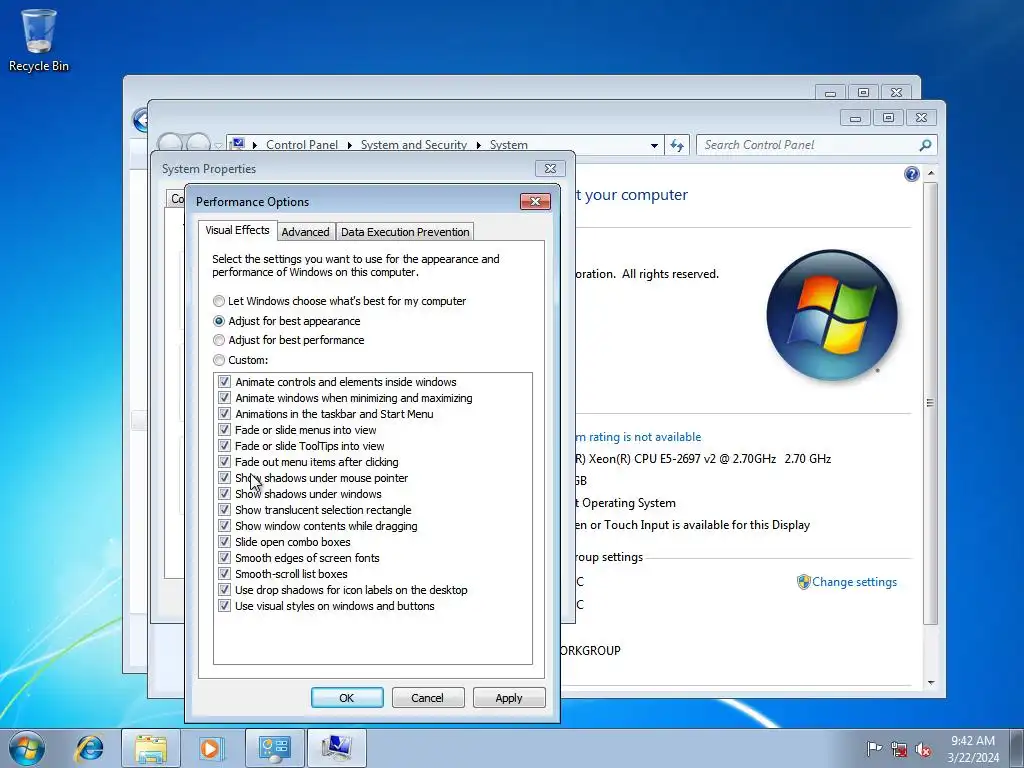Toggle Fade or slide menus into view
Image resolution: width=1024 pixels, height=768 pixels.
224,430
